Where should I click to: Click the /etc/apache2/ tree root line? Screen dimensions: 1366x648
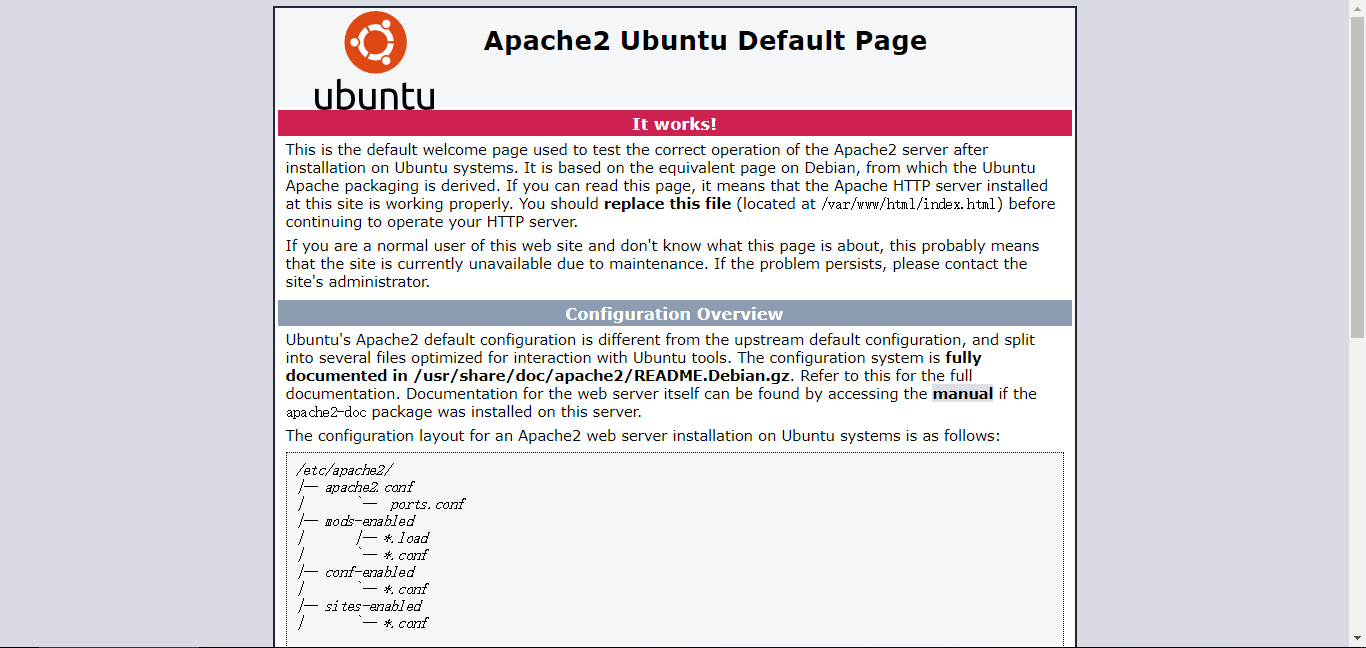tap(345, 470)
